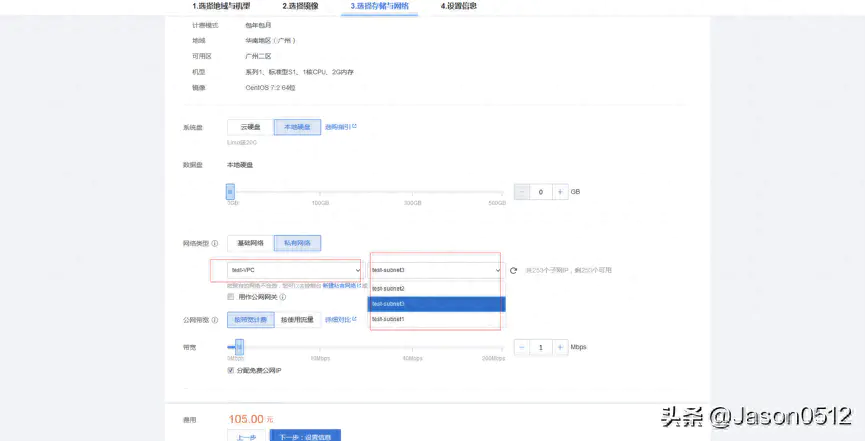Click the info icon next to 公网带宽
This screenshot has width=865, height=441.
tap(215, 320)
